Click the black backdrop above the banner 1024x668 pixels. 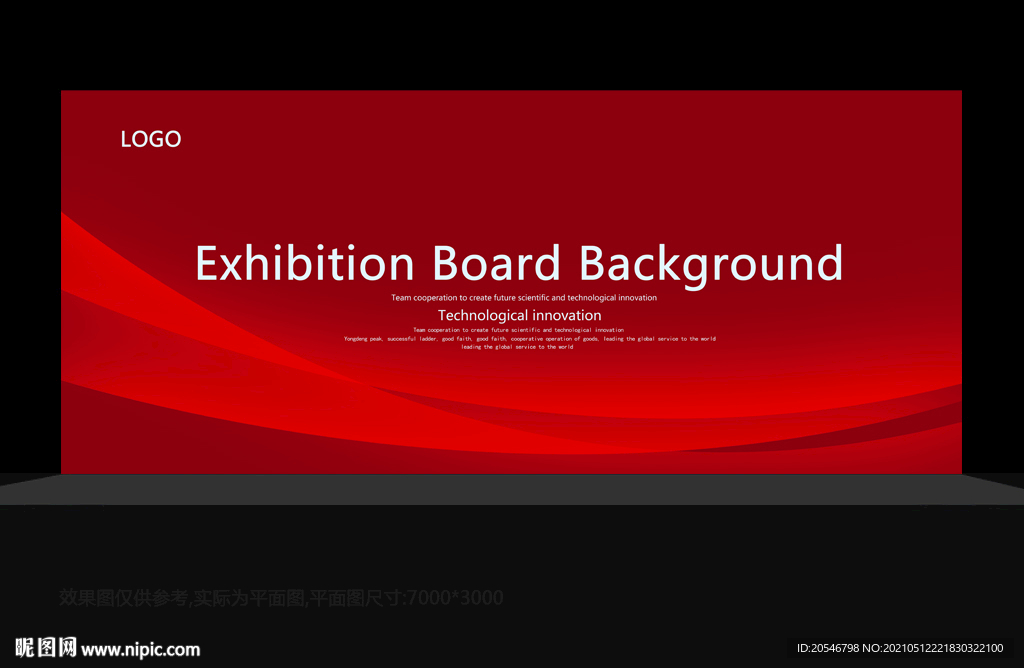(x=512, y=44)
